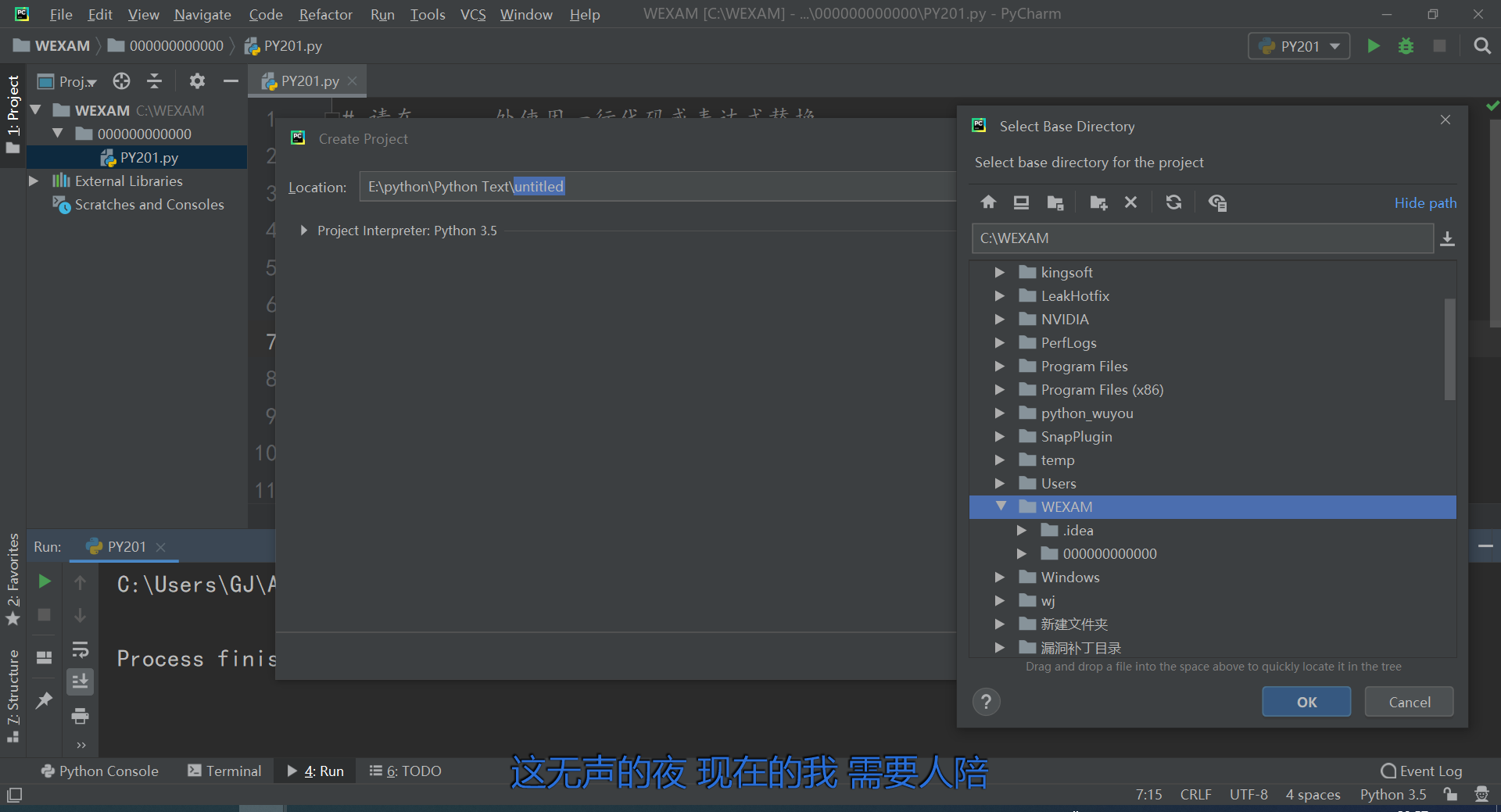Image resolution: width=1501 pixels, height=812 pixels.
Task: Debug PY201 with bug icon
Action: pyautogui.click(x=1406, y=46)
